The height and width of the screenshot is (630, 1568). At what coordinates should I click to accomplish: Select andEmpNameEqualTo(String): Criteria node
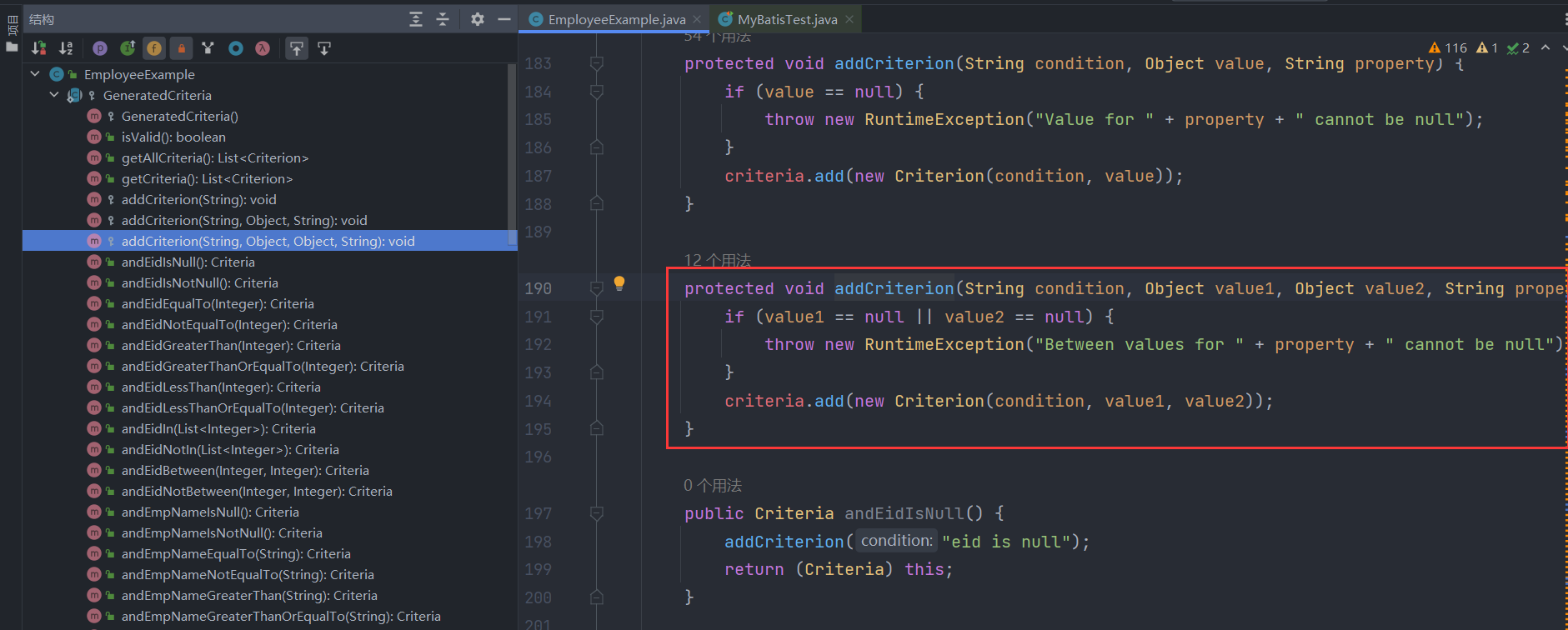[236, 553]
